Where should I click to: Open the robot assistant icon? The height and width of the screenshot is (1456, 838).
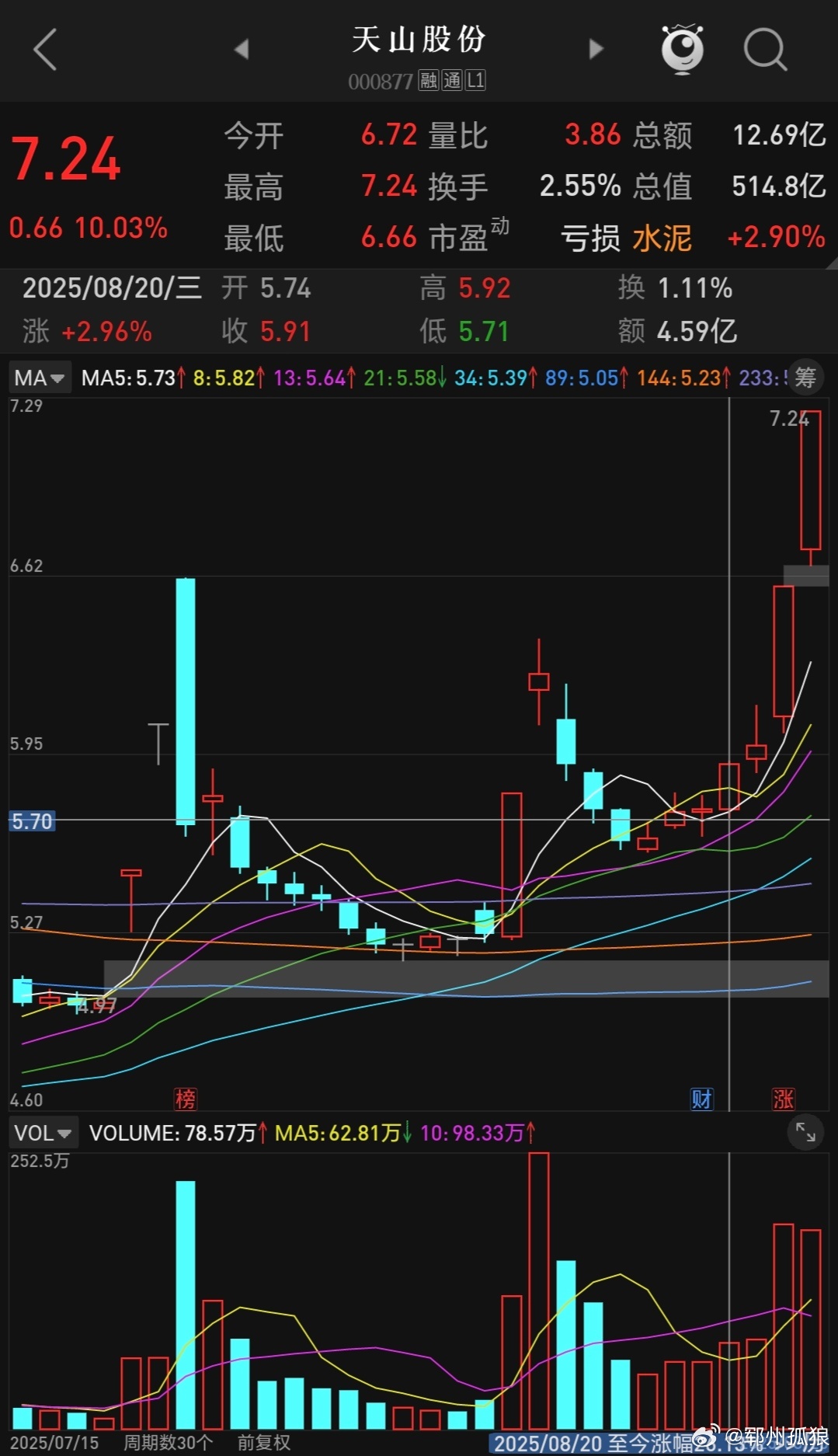point(682,50)
